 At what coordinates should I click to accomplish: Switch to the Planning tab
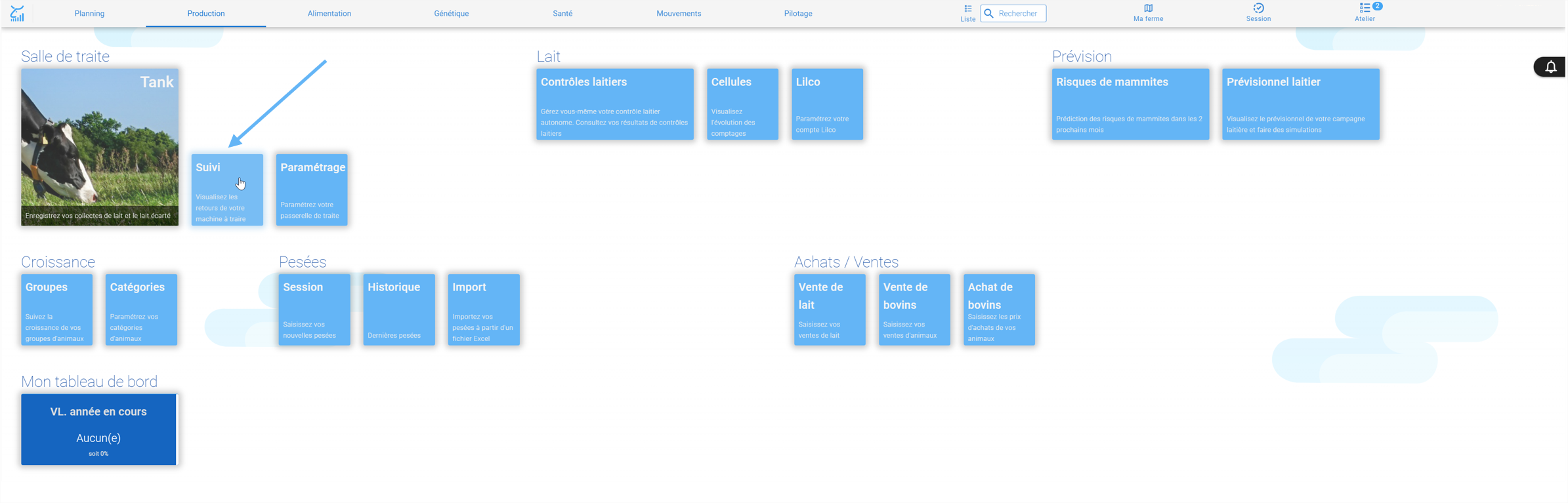(x=89, y=13)
